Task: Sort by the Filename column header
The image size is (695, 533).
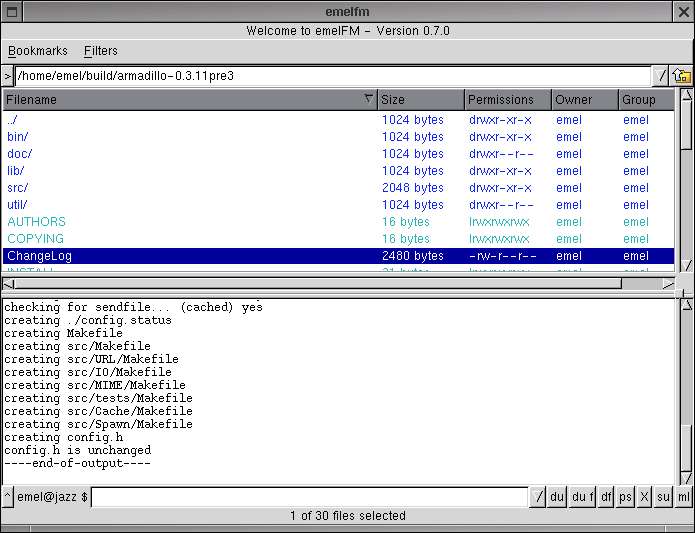Action: (x=190, y=100)
